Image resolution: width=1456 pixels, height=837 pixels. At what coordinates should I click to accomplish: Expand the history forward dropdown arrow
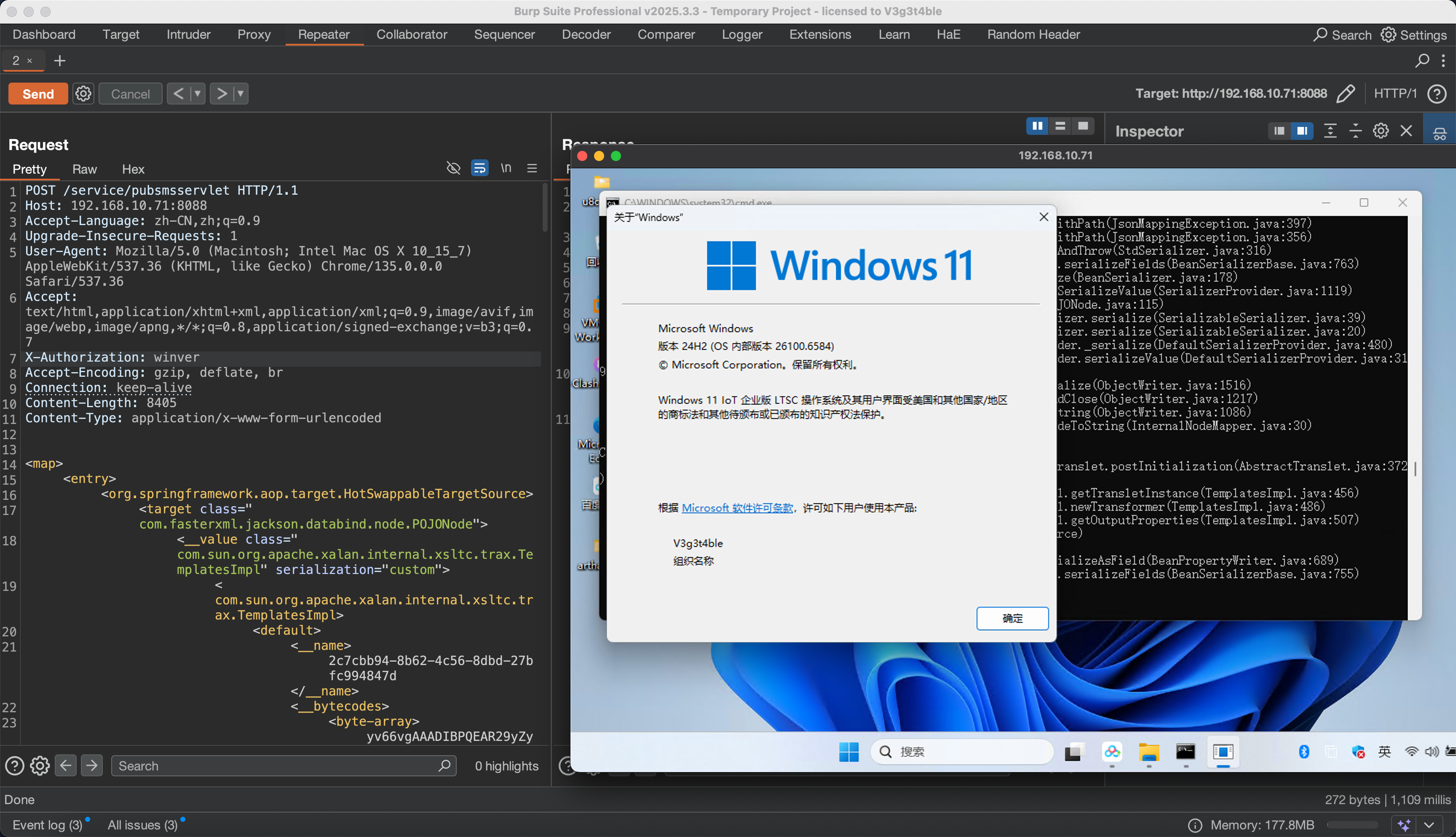tap(241, 94)
